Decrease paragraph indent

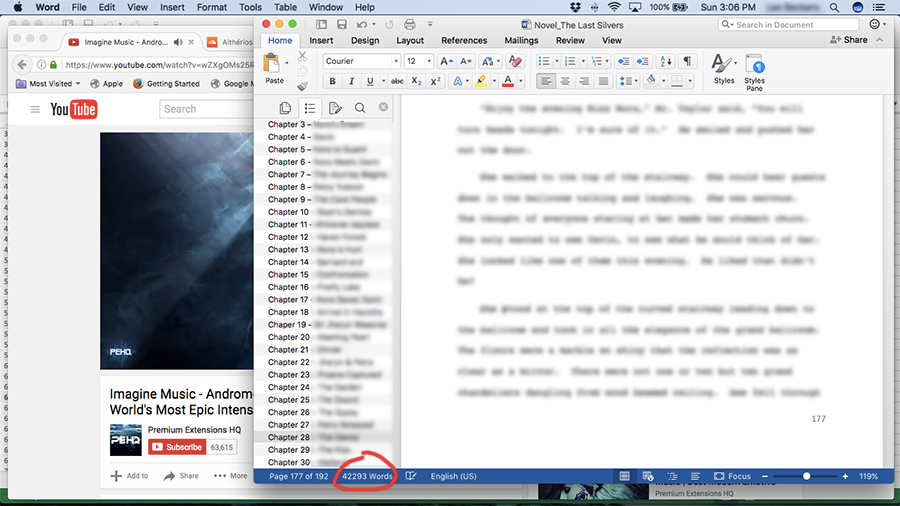[623, 61]
